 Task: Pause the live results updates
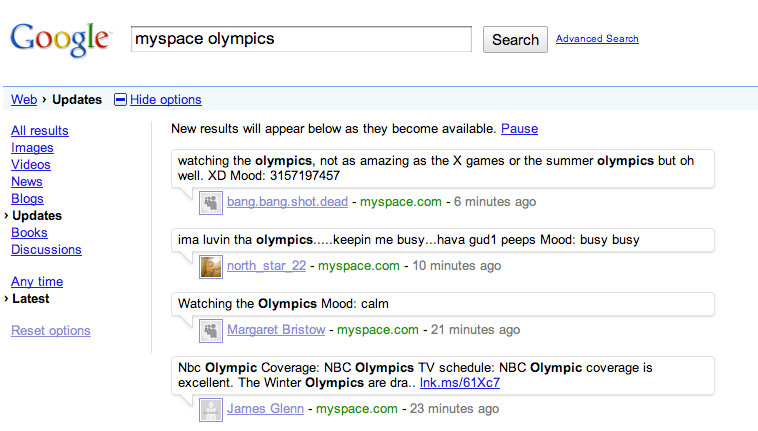519,129
